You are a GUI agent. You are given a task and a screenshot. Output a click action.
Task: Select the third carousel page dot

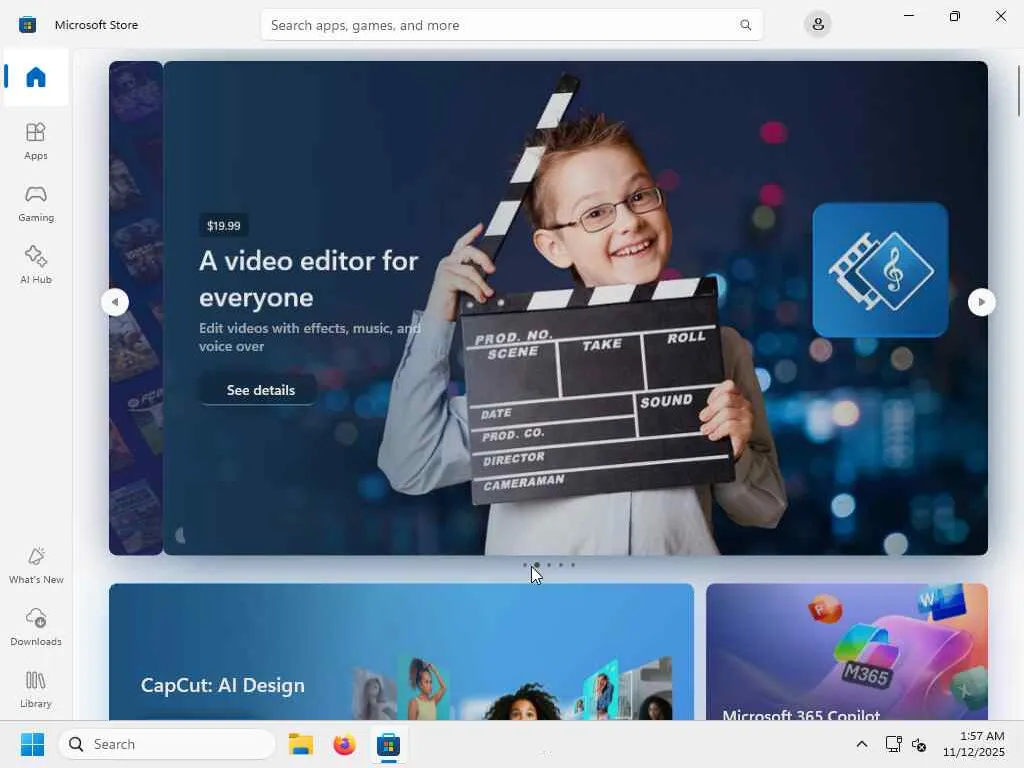[549, 565]
